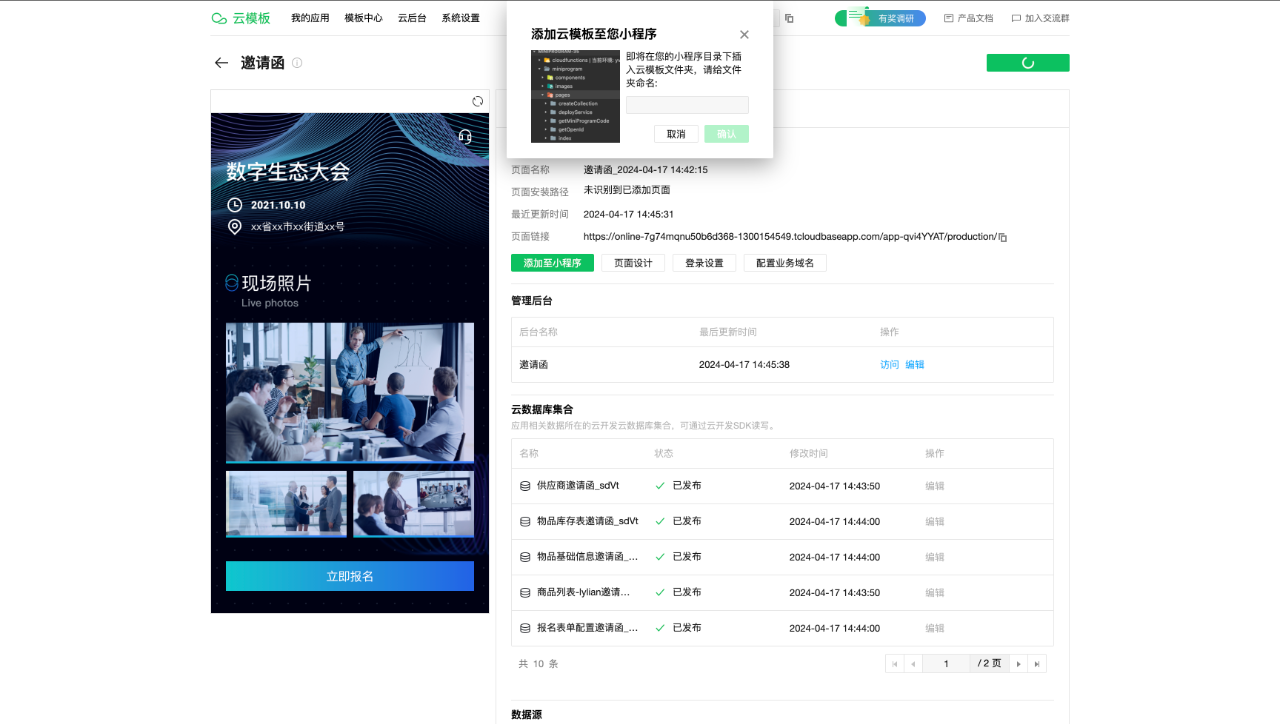This screenshot has height=724, width=1280.
Task: Click copy icon next to top input
Action: point(789,18)
